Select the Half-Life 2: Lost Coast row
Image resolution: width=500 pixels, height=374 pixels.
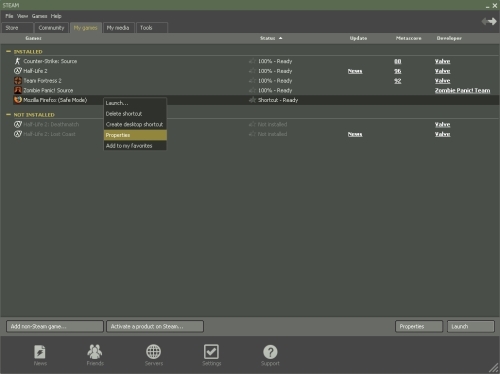tap(256, 134)
